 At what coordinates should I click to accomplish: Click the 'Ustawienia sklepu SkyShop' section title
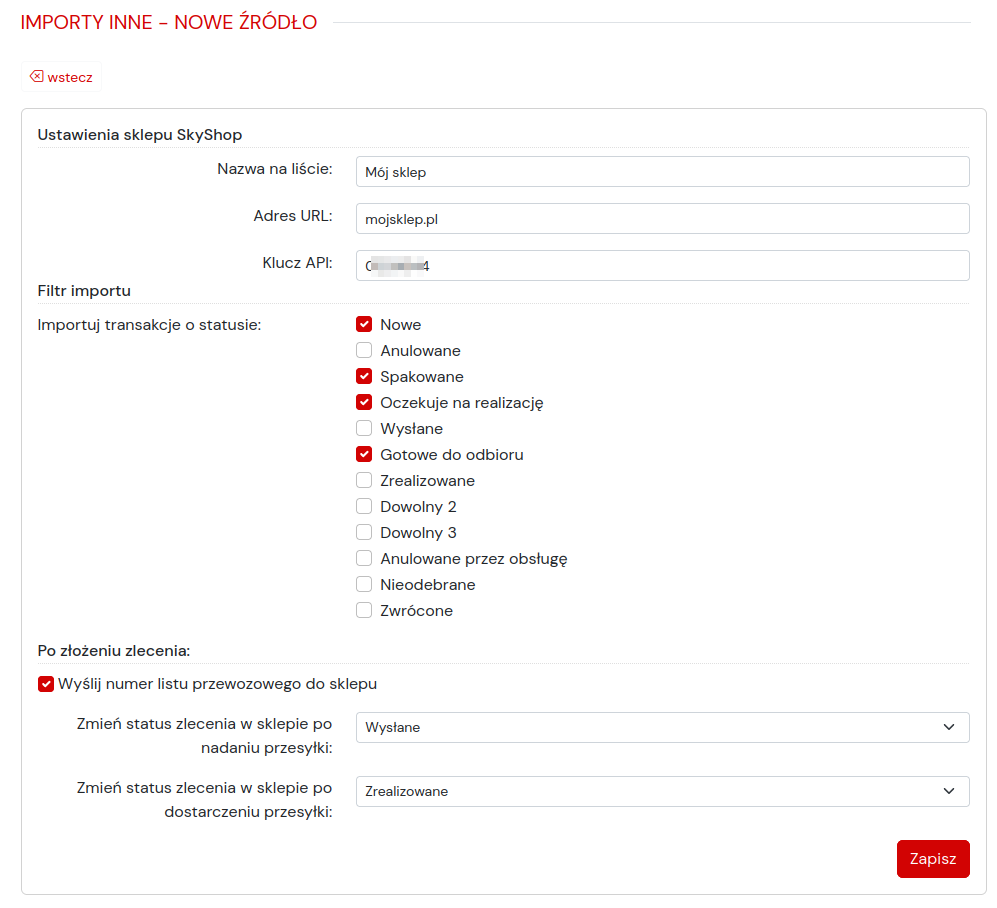click(140, 135)
